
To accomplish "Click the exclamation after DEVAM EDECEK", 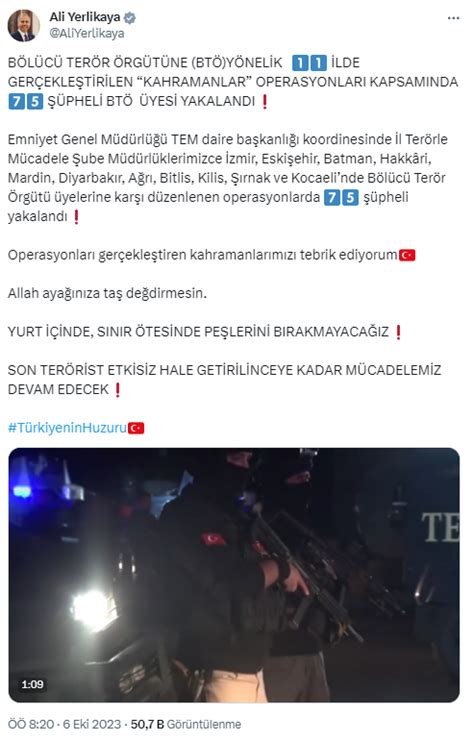I will (x=118, y=390).
